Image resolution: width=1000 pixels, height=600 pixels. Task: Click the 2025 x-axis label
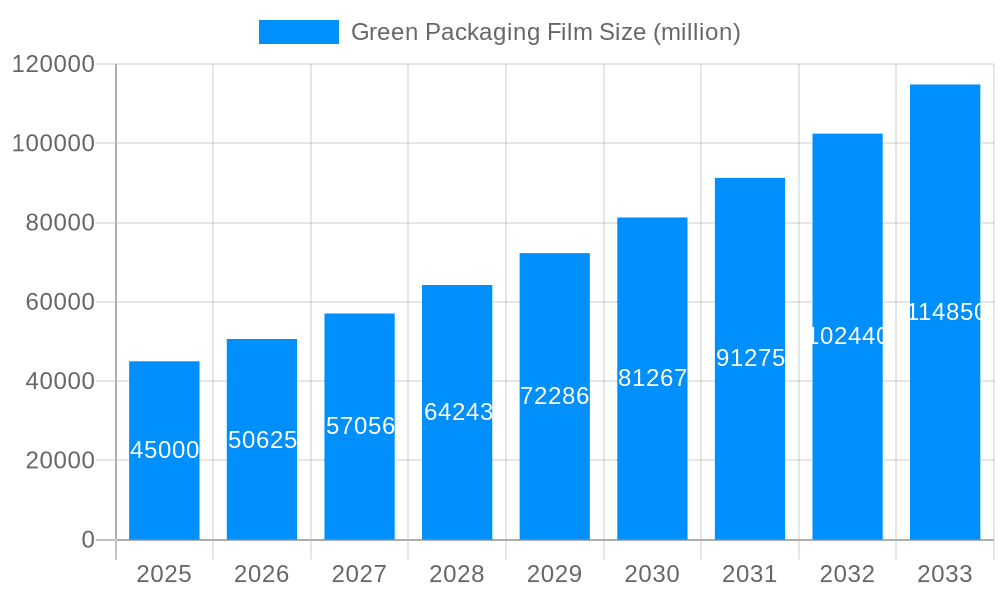(165, 574)
